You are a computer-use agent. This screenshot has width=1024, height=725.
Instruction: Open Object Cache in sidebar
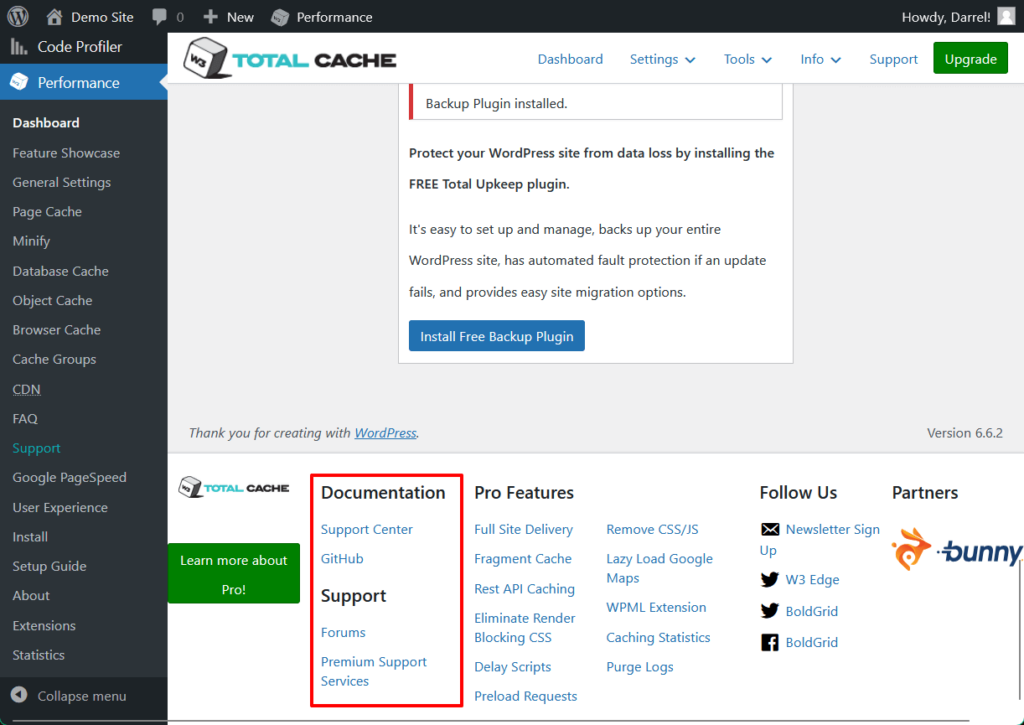pyautogui.click(x=52, y=300)
